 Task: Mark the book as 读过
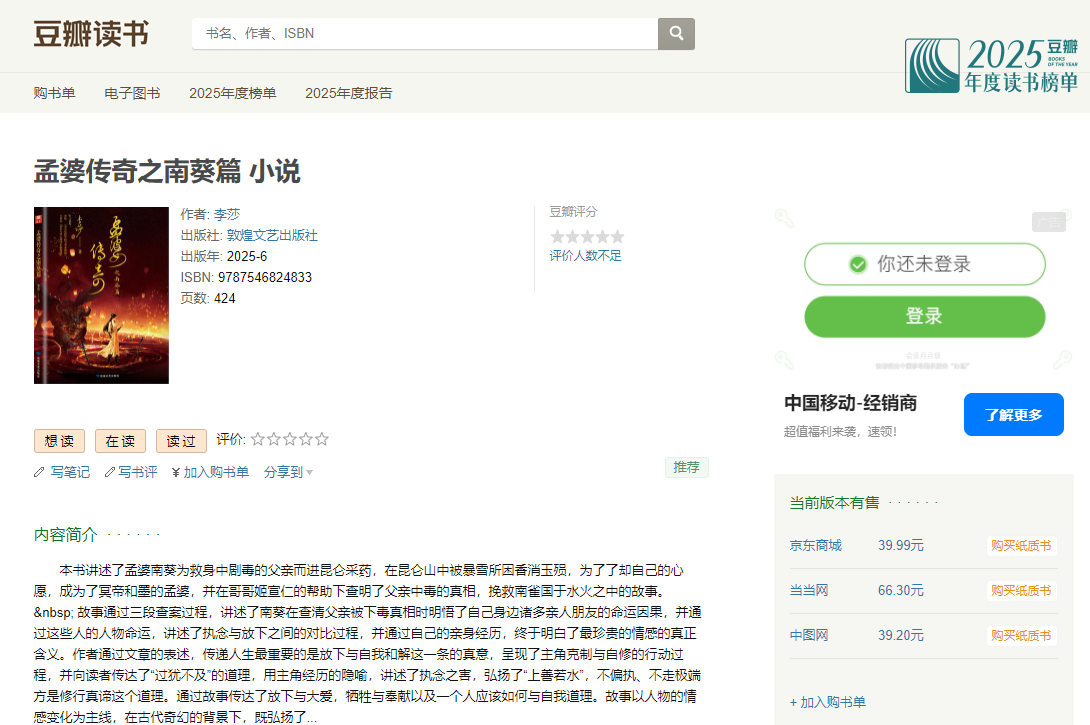pos(181,441)
